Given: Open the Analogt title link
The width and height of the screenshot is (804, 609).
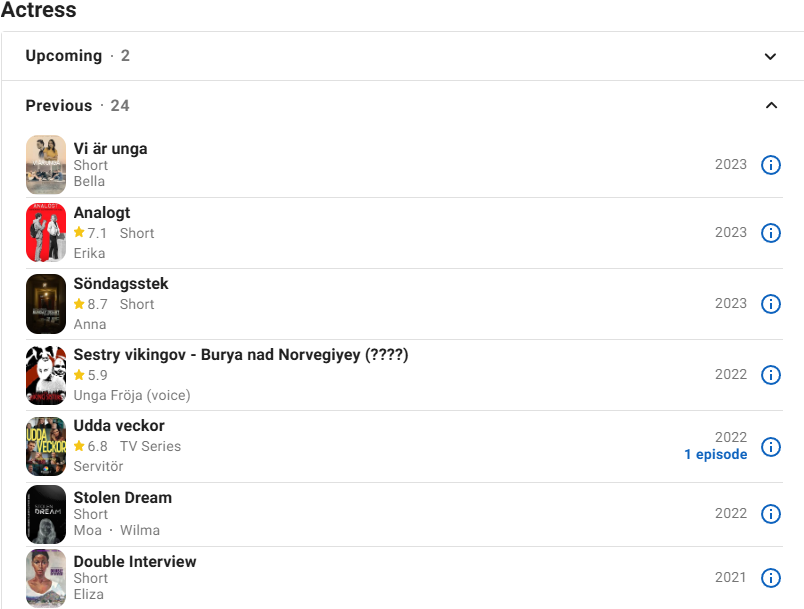Looking at the screenshot, I should click(x=102, y=212).
